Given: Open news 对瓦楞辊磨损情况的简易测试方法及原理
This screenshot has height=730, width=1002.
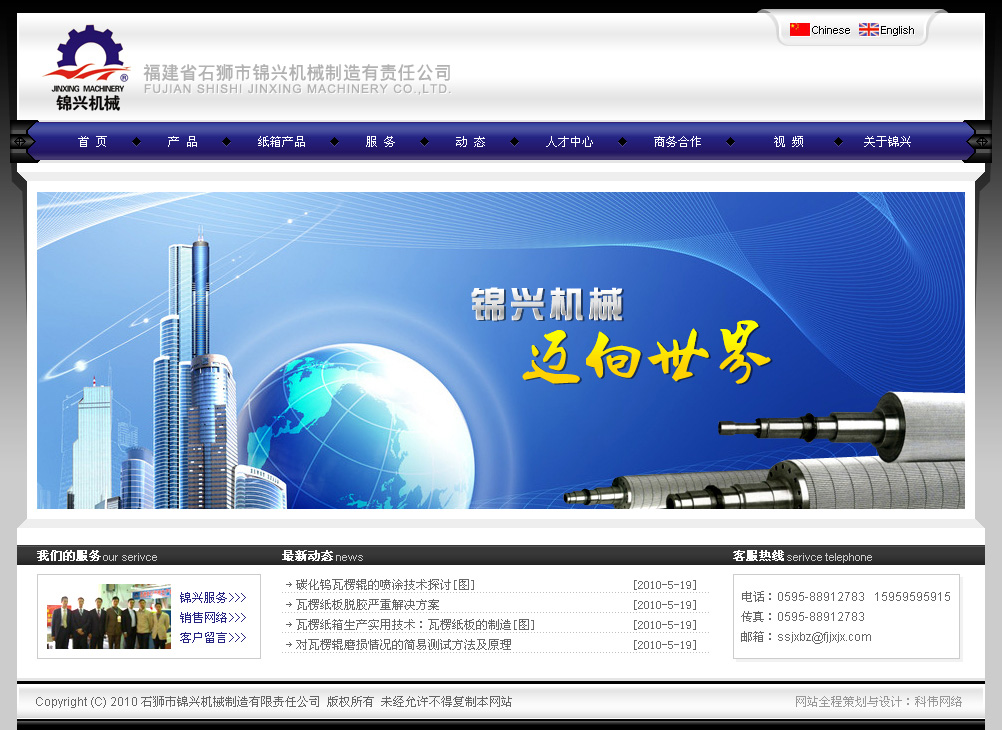Looking at the screenshot, I should tap(403, 644).
